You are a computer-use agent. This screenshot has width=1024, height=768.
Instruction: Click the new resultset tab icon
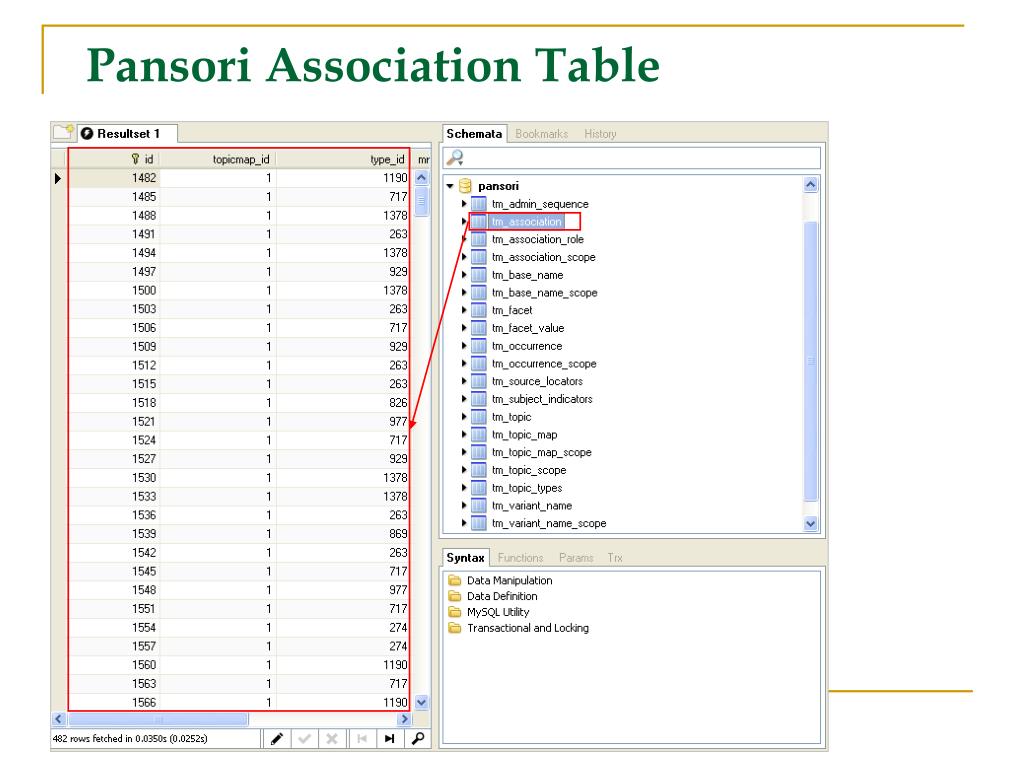pos(63,133)
